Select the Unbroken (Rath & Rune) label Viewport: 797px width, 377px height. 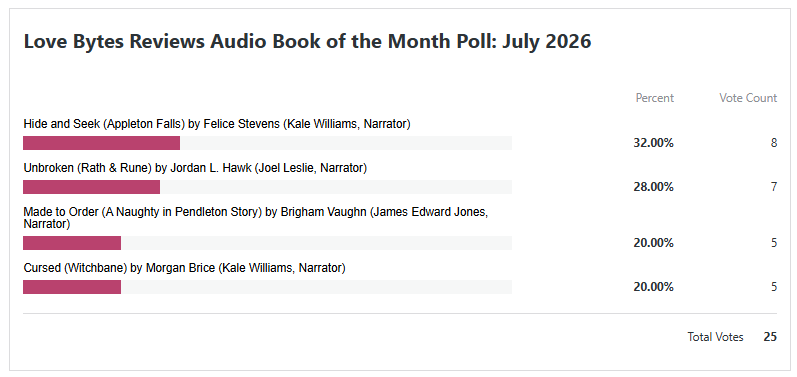tap(195, 168)
